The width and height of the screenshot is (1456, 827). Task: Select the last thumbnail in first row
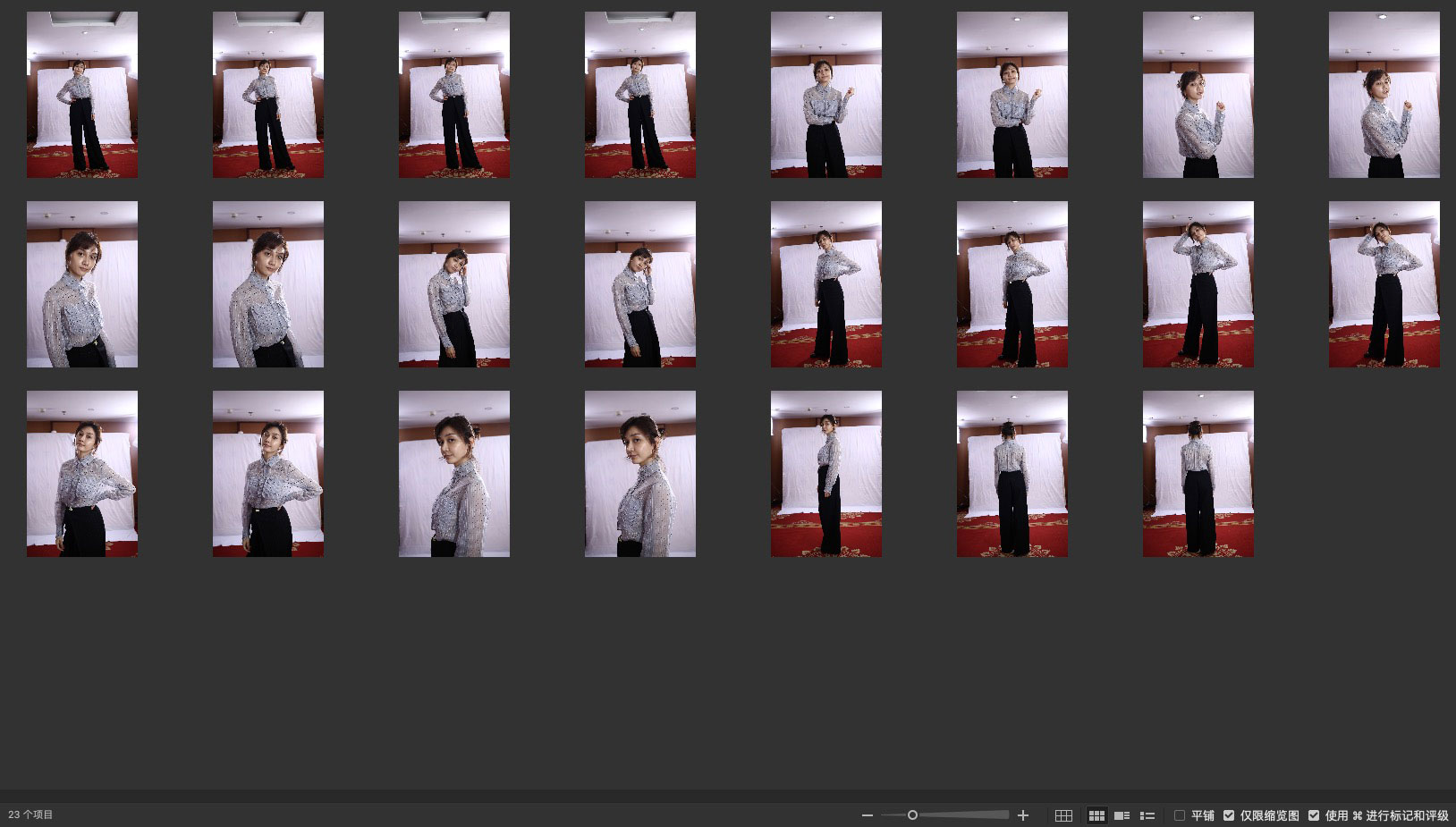pyautogui.click(x=1384, y=95)
